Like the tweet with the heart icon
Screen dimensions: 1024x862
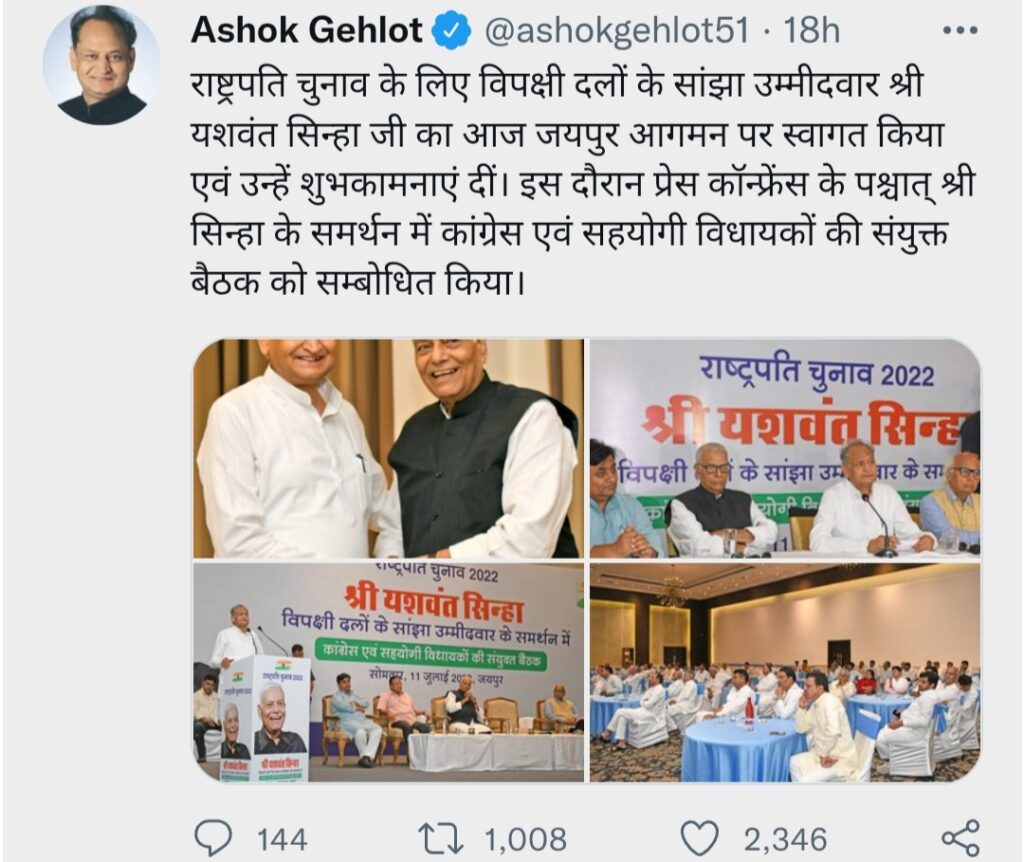point(699,838)
